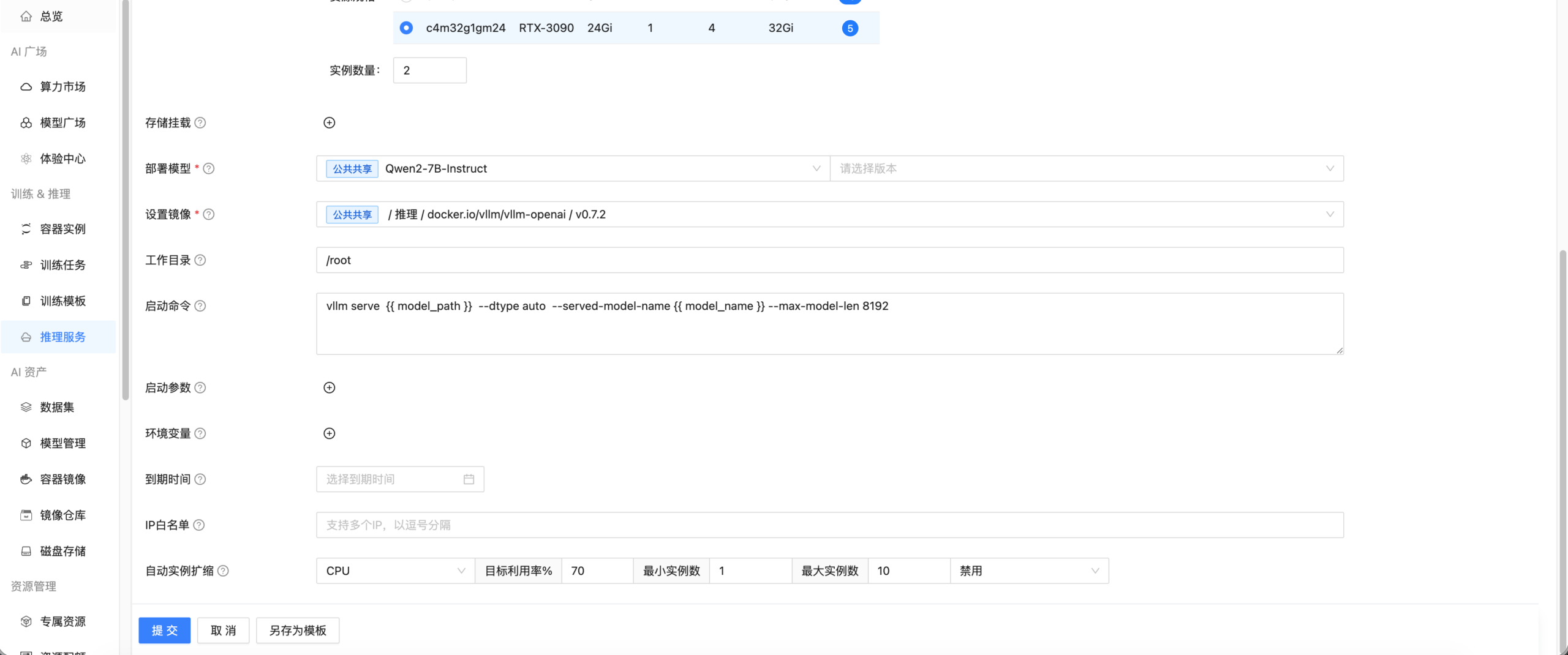Open the calendar icon in 到期时间 field
This screenshot has height=655, width=1568.
pos(469,479)
